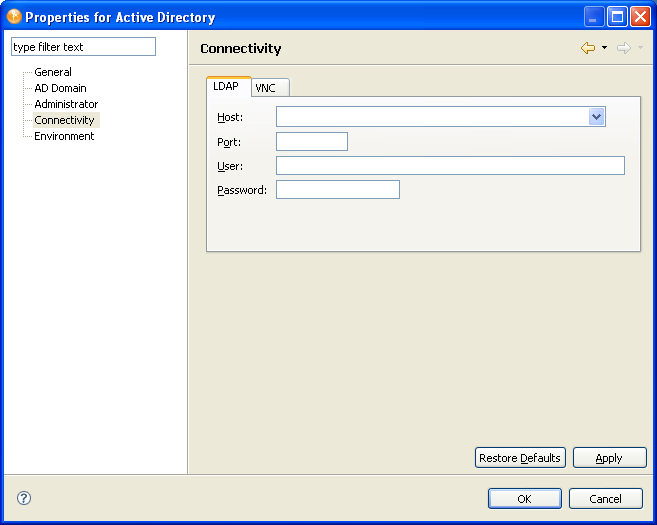Screen dimensions: 657x525
Task: Focus the type filter text field
Action: (x=83, y=47)
